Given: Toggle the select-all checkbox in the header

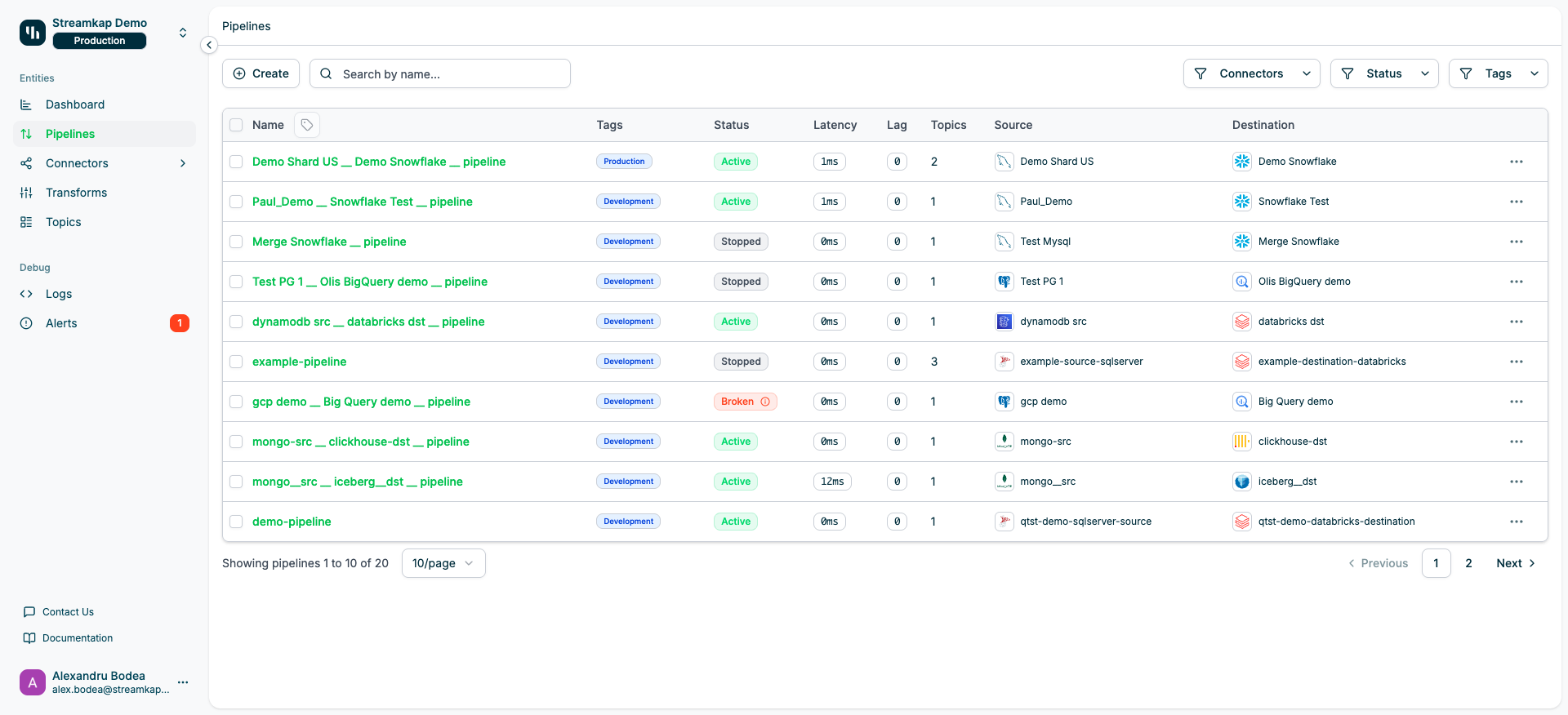Looking at the screenshot, I should (x=236, y=125).
